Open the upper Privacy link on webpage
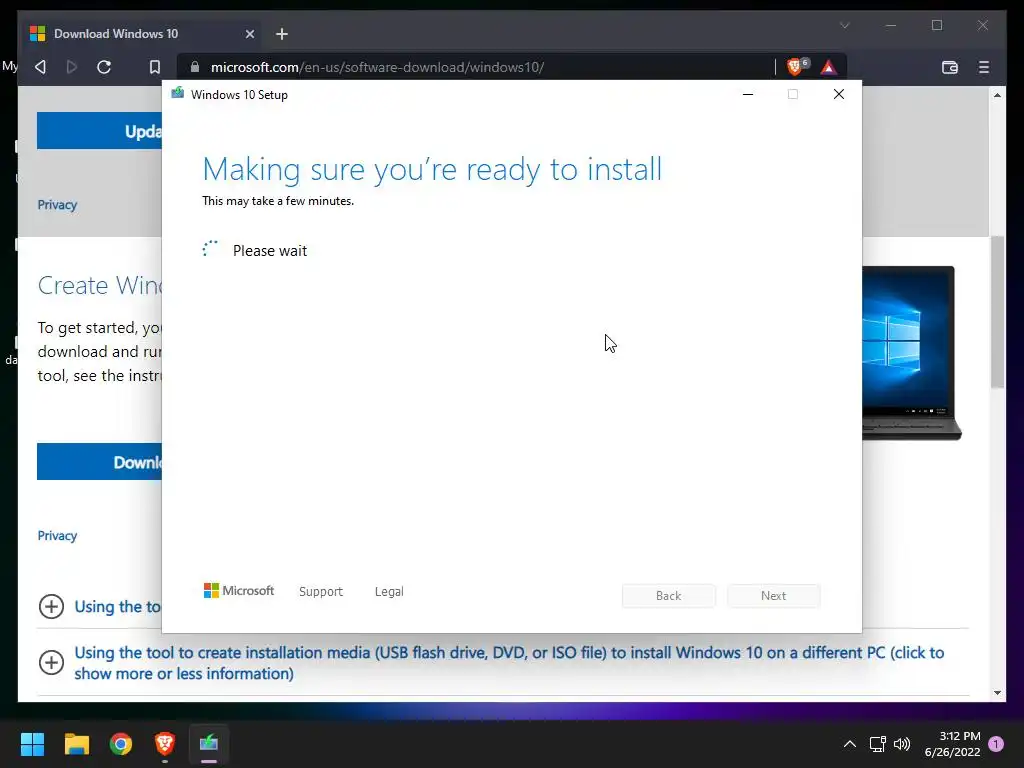The width and height of the screenshot is (1024, 768). [57, 204]
